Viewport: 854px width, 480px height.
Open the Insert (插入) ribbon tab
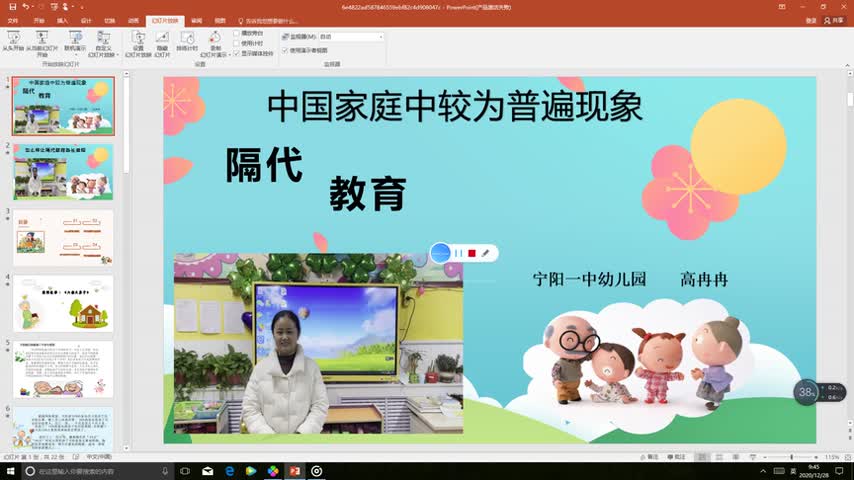63,20
